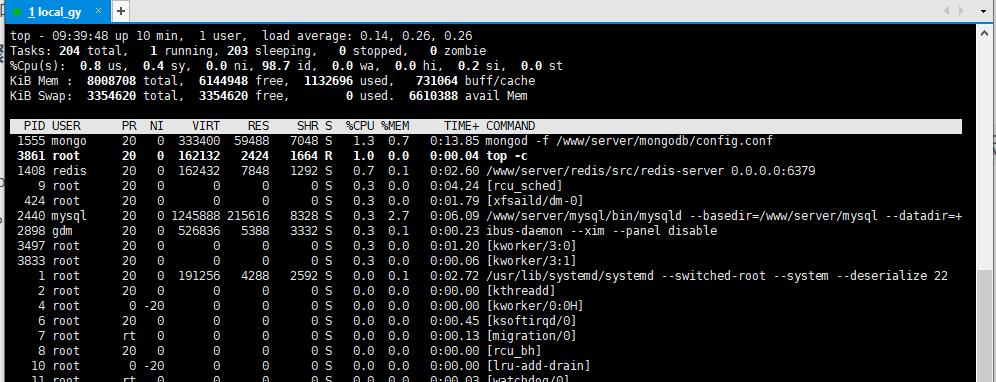Click the 'top - 09:39:48' clock text

point(60,36)
